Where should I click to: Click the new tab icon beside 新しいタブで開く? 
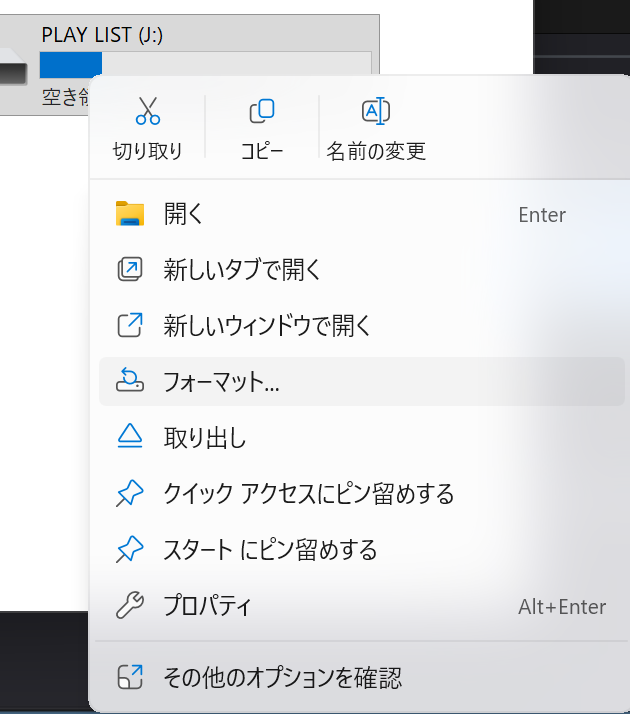click(131, 270)
